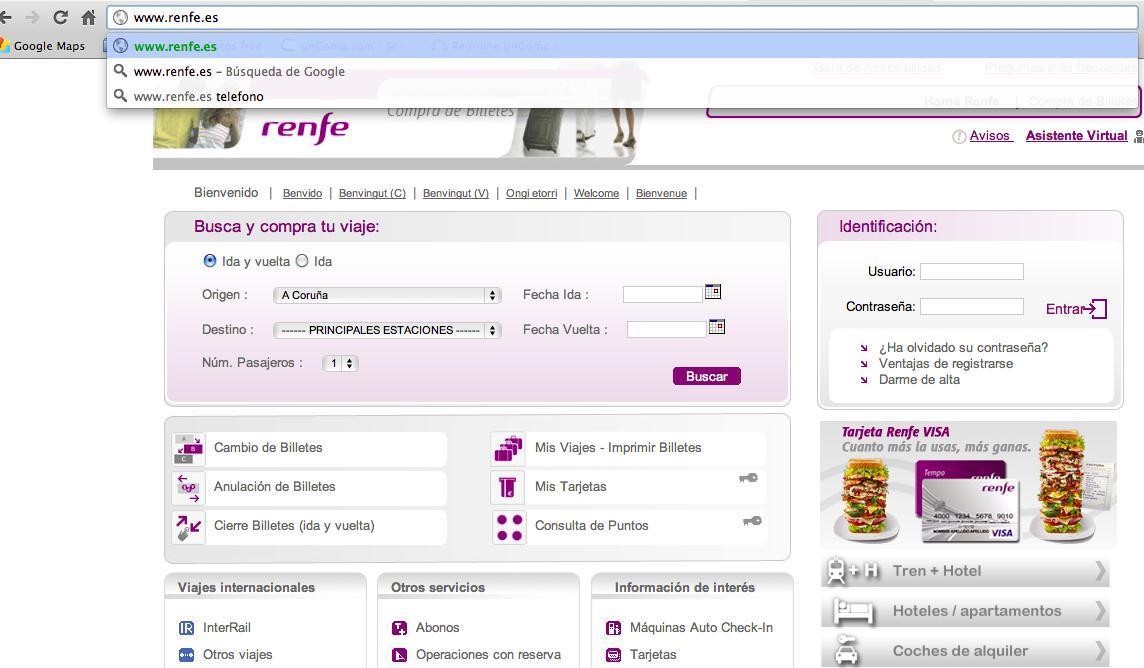Click the InterRail icon
Viewport: 1144px width, 668px height.
pyautogui.click(x=186, y=628)
